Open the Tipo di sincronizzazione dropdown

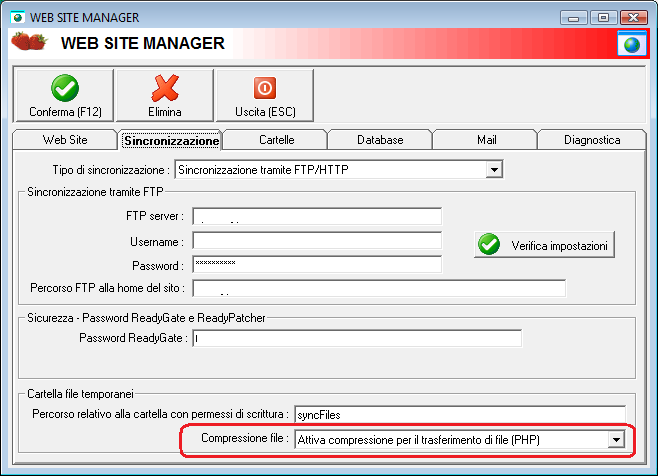tap(494, 170)
